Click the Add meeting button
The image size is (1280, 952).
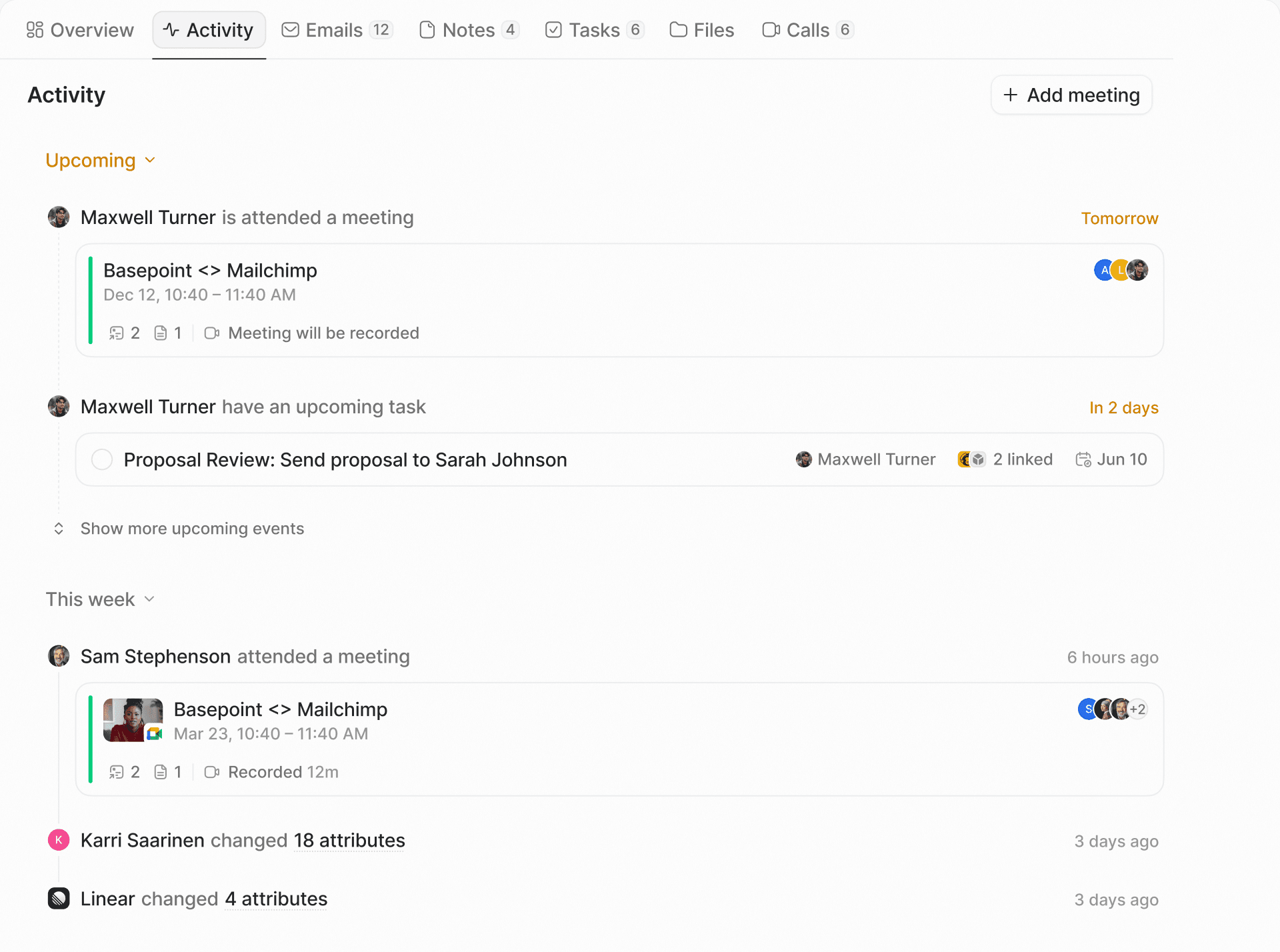(x=1071, y=95)
